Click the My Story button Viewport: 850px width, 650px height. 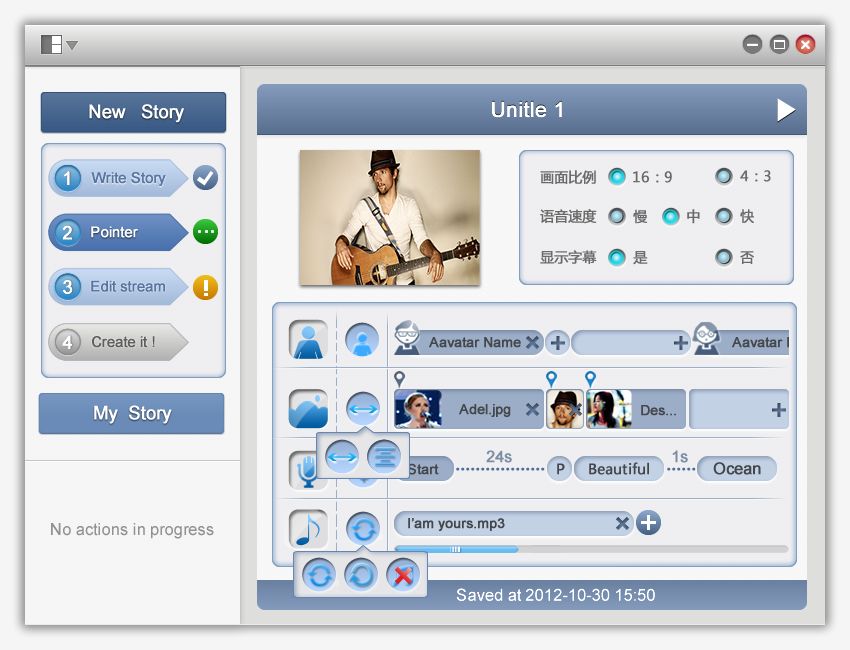pyautogui.click(x=132, y=413)
